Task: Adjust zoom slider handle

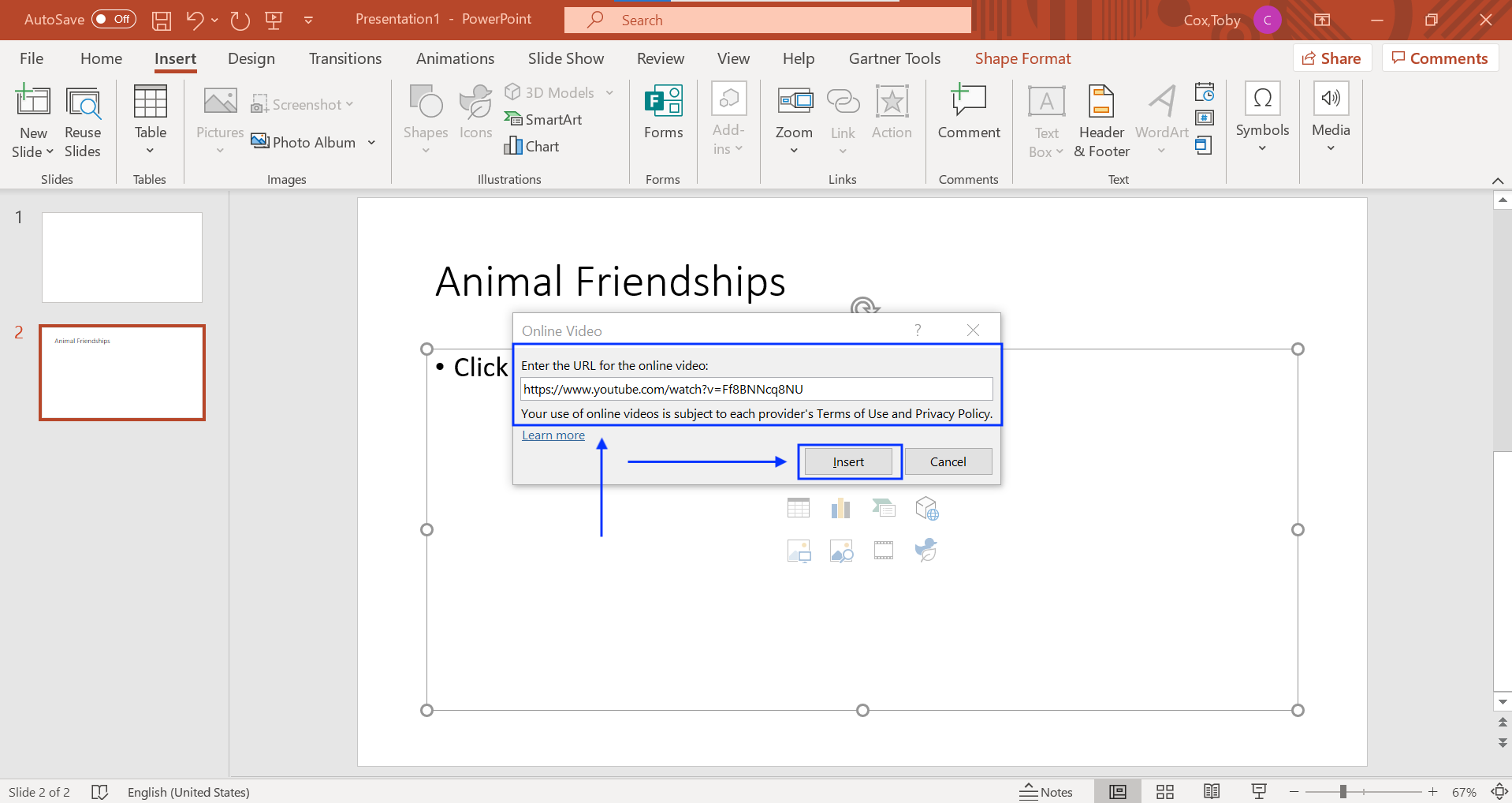Action: tap(1343, 791)
